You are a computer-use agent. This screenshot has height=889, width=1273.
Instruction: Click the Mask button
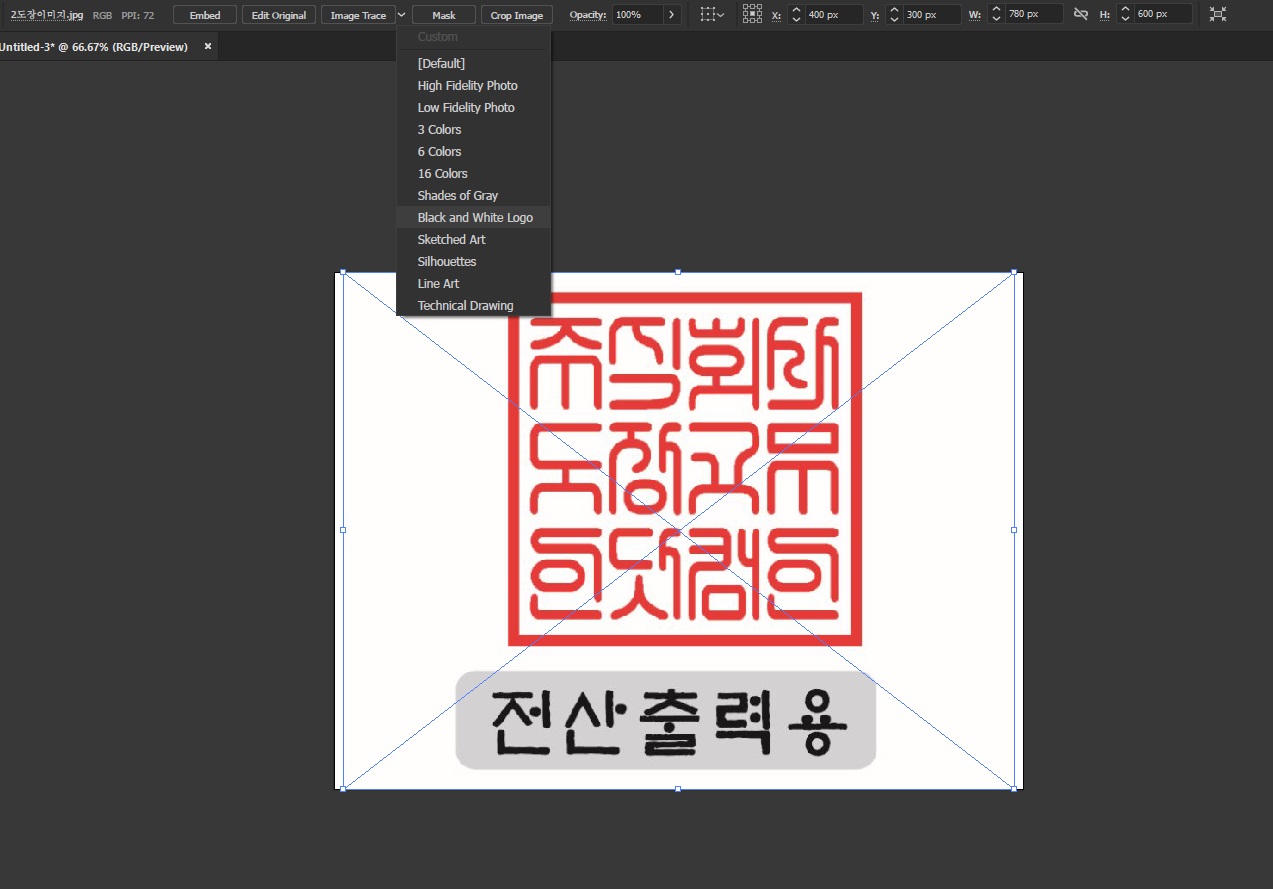(444, 15)
